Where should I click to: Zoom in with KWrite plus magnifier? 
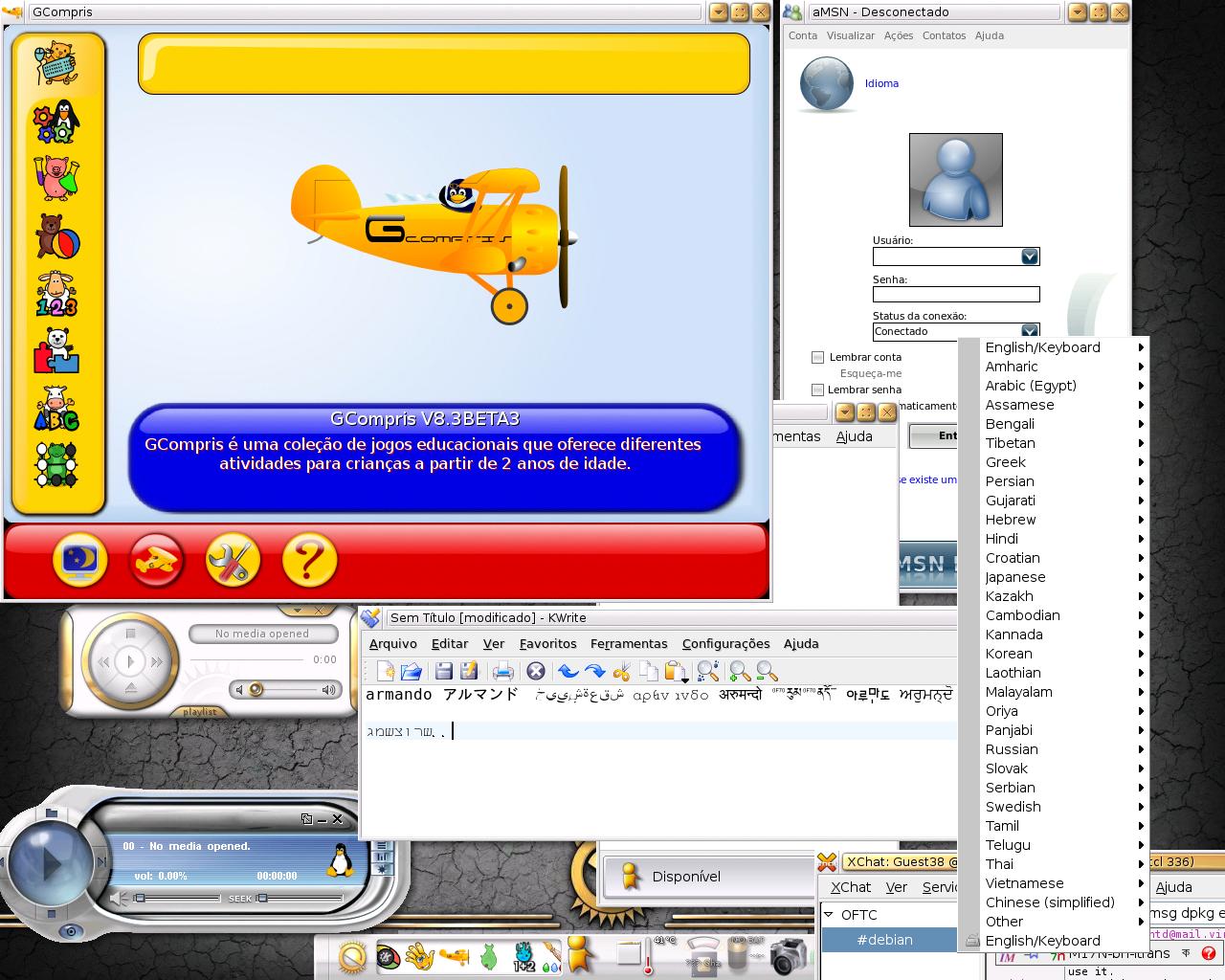(740, 671)
